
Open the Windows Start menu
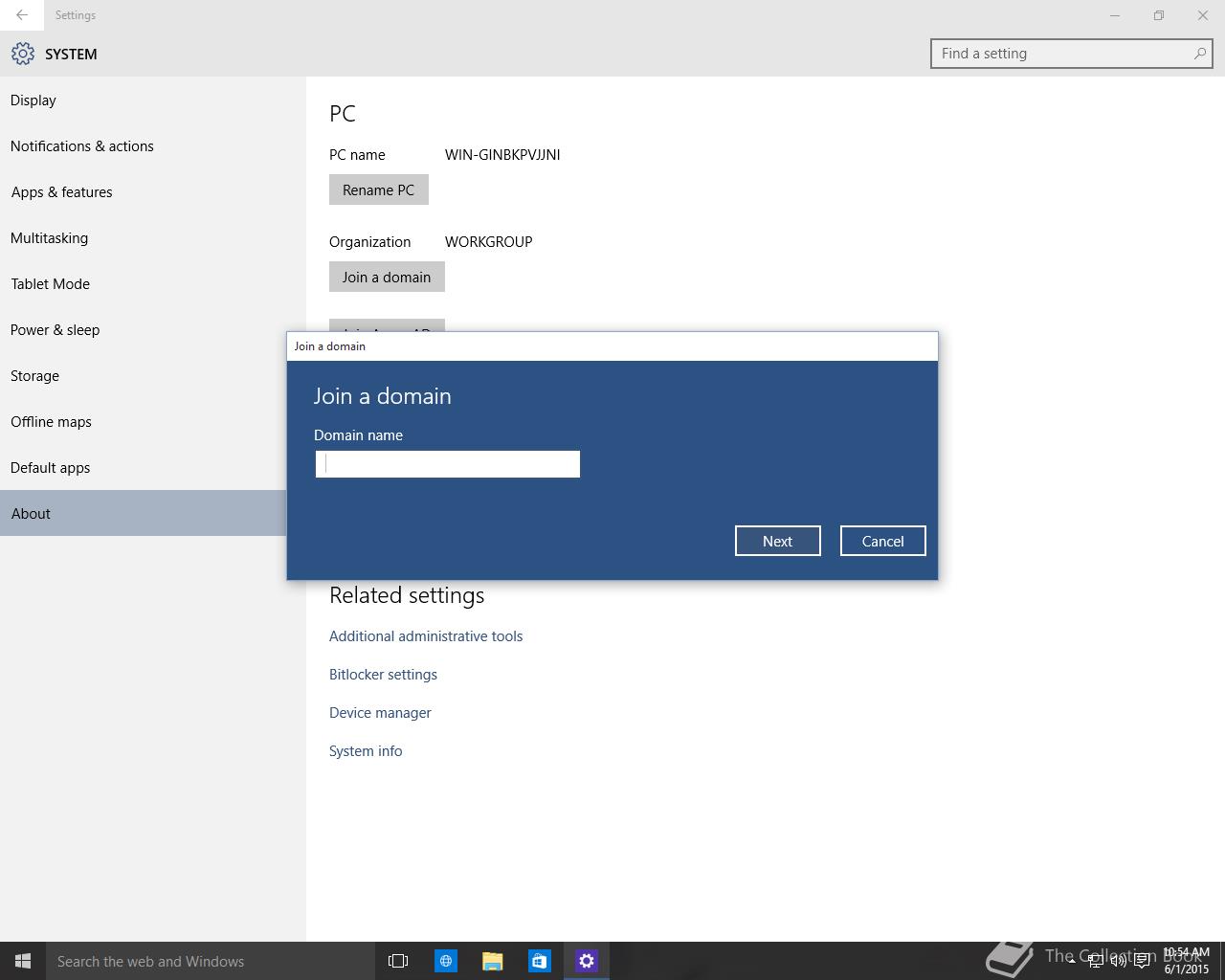[x=23, y=961]
